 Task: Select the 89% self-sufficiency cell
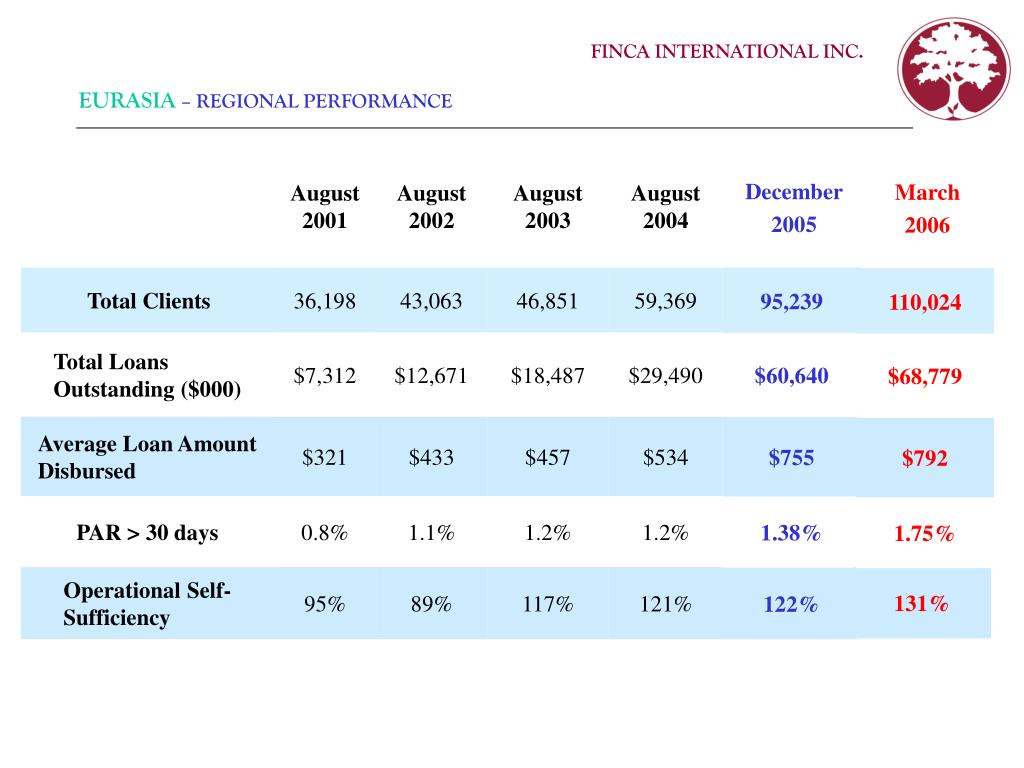coord(430,604)
